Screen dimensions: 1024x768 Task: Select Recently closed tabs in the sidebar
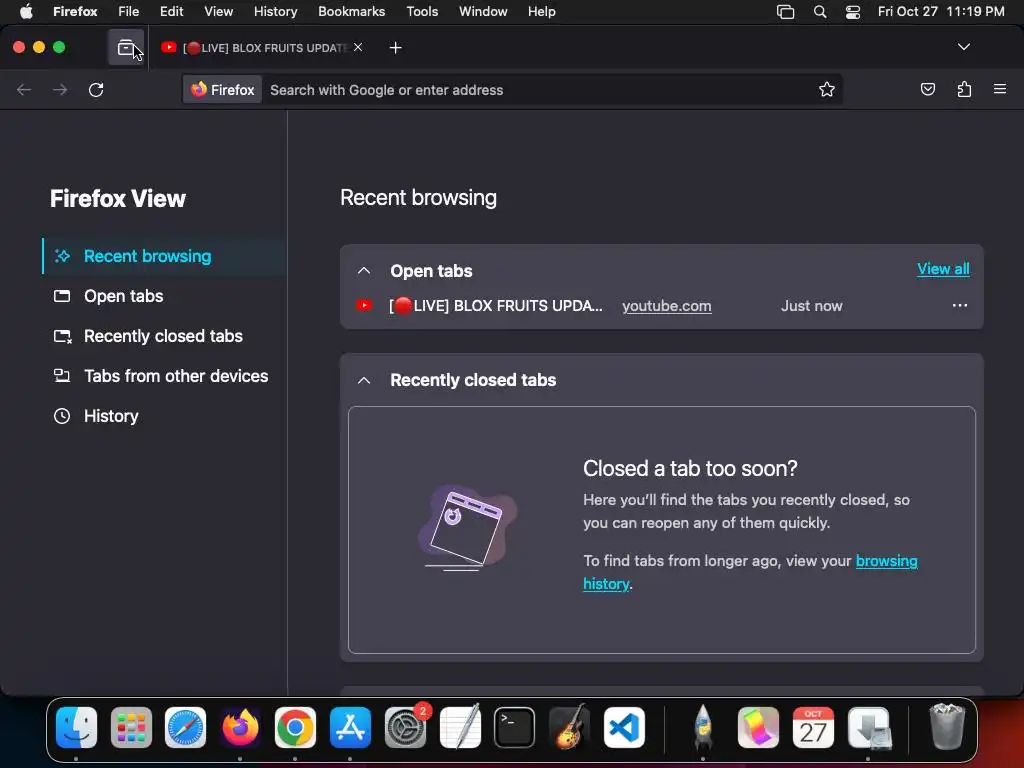click(165, 336)
